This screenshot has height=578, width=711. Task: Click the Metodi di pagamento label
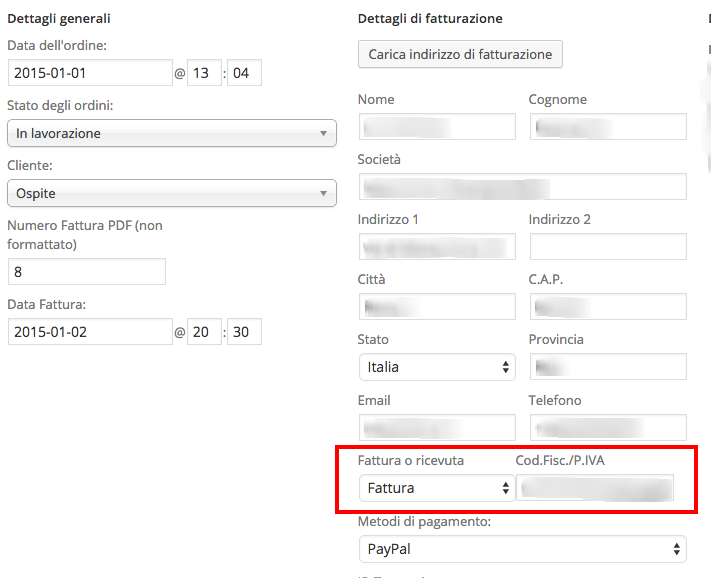coord(424,522)
